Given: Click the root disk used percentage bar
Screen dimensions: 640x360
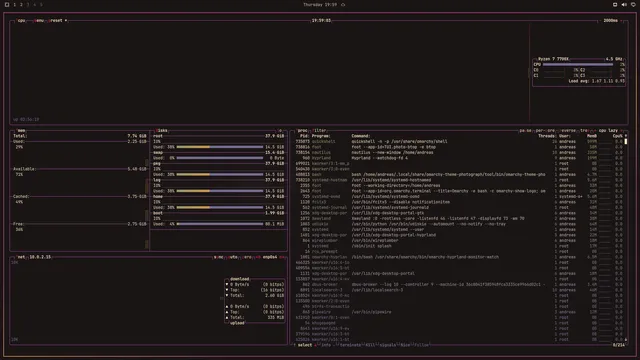Looking at the screenshot, I should (x=220, y=147).
